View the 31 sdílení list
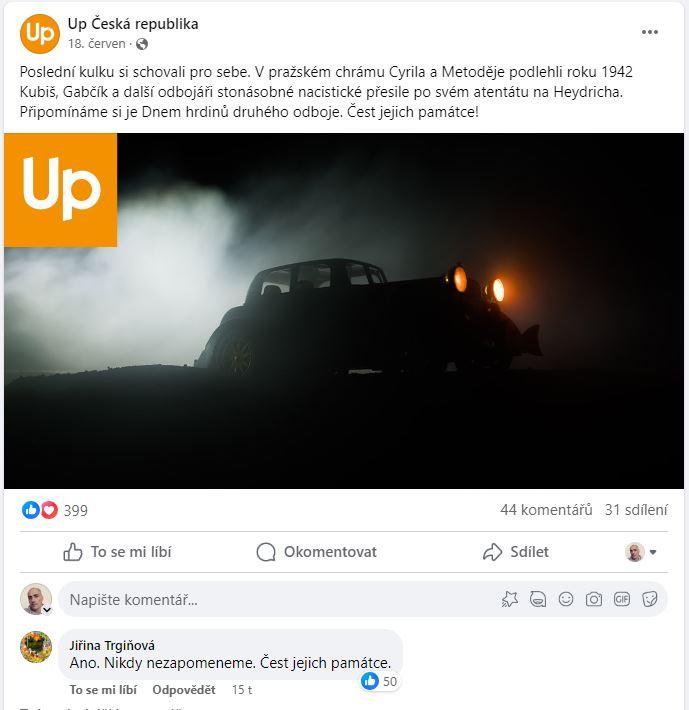 point(636,510)
